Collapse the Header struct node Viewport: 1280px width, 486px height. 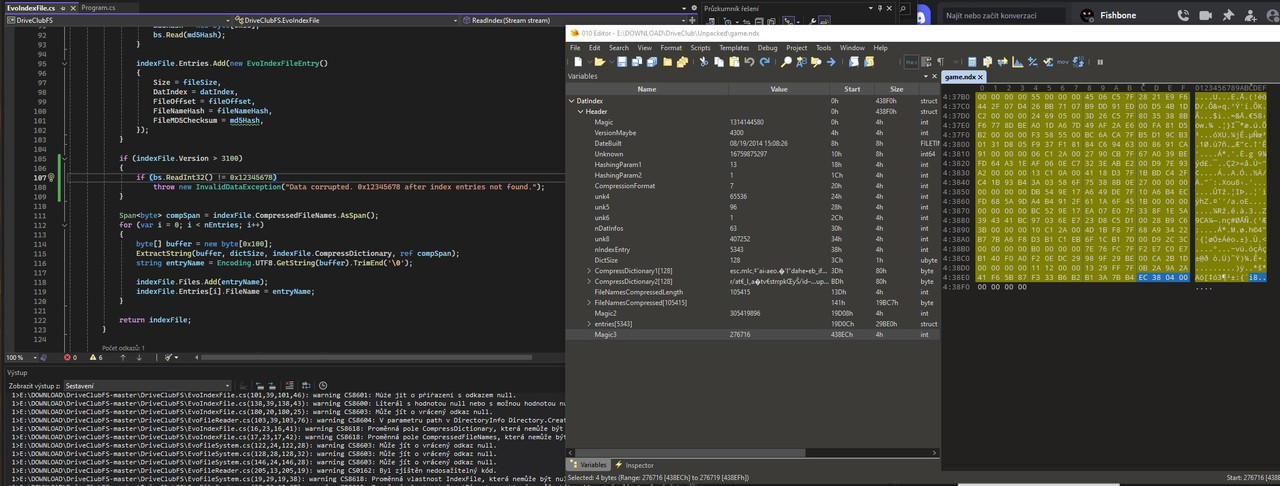tap(580, 112)
